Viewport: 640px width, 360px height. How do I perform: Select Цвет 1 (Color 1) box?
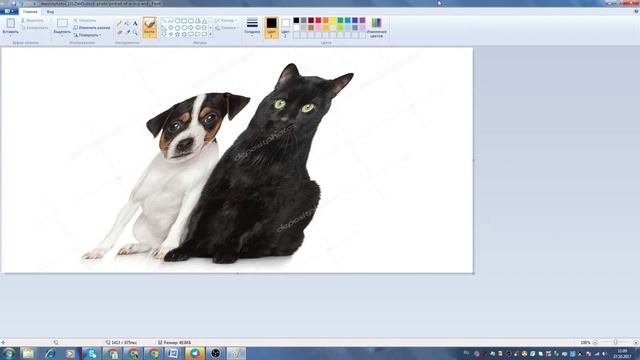click(271, 27)
